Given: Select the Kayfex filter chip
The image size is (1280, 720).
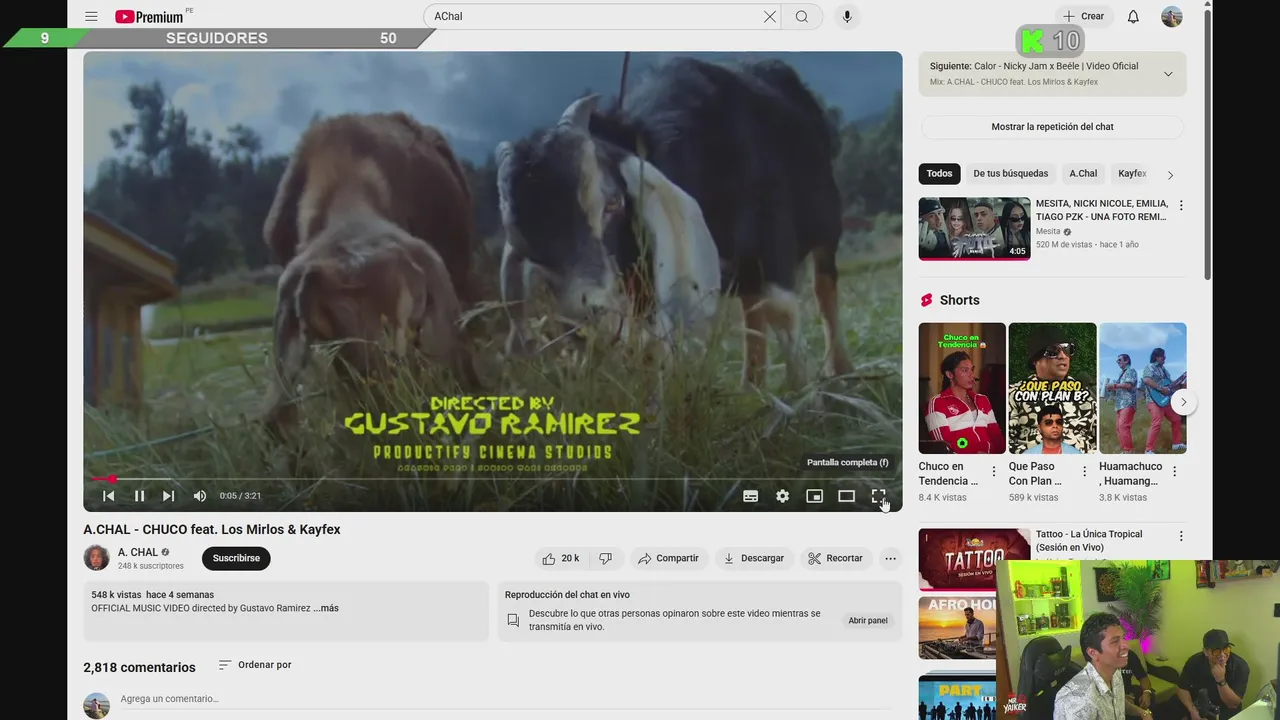Looking at the screenshot, I should pos(1132,173).
